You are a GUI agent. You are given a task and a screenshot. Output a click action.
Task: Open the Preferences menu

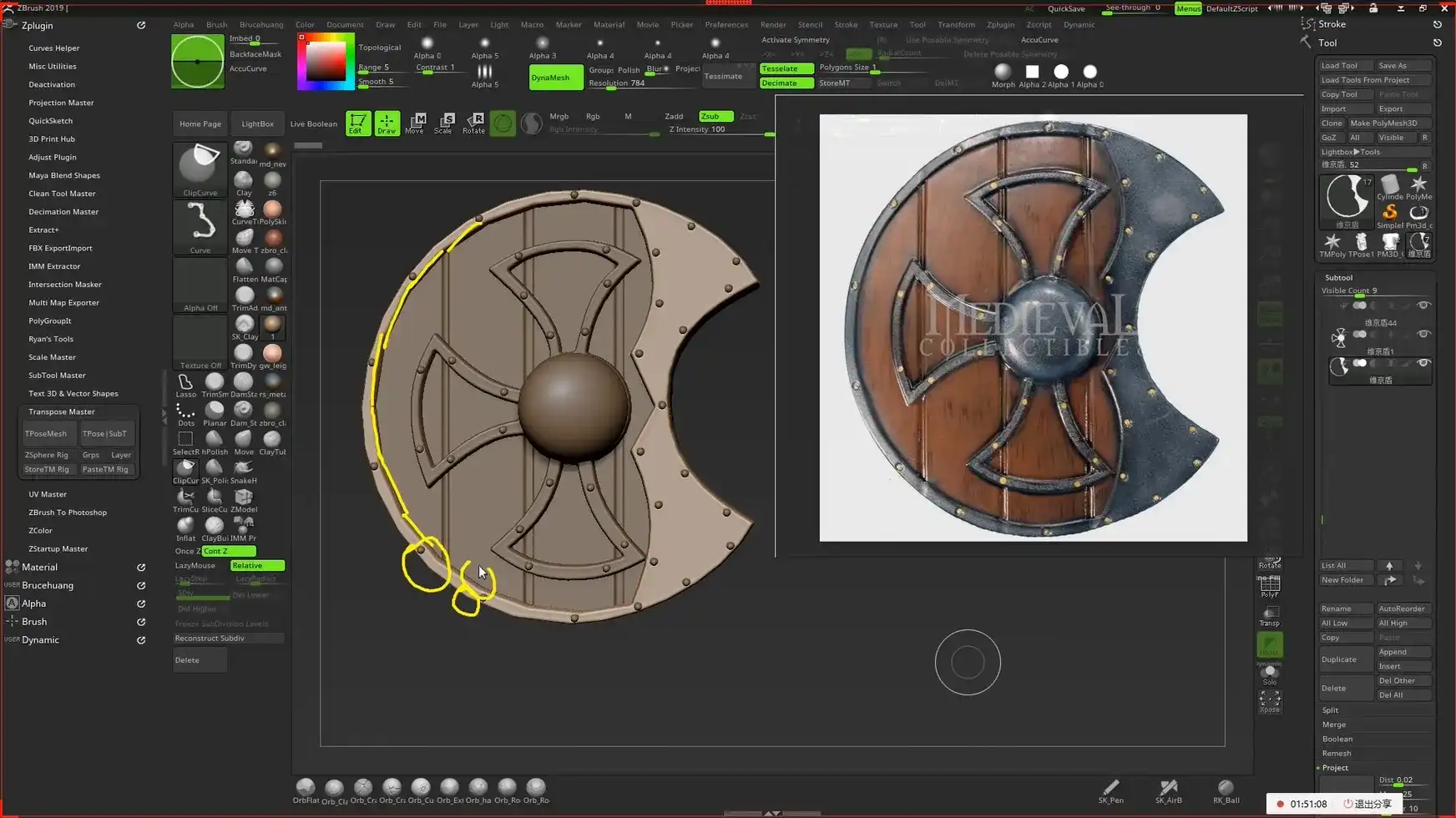725,24
